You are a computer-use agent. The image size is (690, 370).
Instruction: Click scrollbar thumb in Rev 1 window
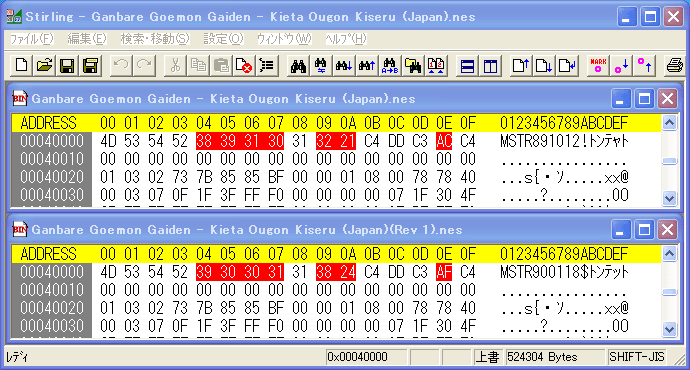click(x=669, y=292)
